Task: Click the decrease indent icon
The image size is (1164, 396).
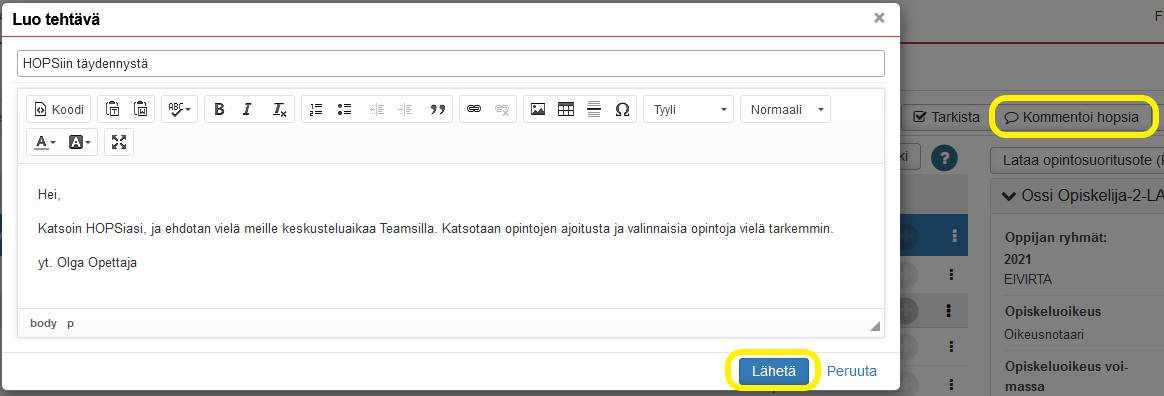Action: (377, 109)
